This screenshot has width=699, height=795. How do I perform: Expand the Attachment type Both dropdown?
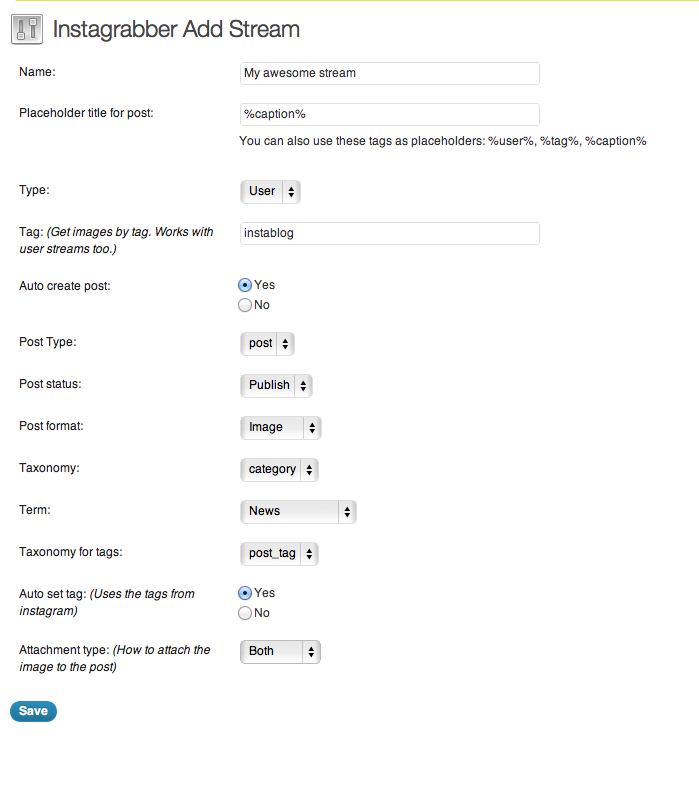(280, 652)
